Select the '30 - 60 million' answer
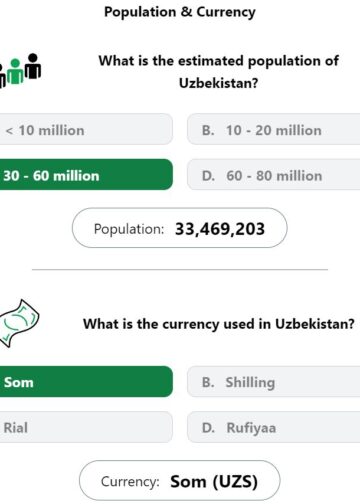Screen dimensions: 360x504 point(86,175)
